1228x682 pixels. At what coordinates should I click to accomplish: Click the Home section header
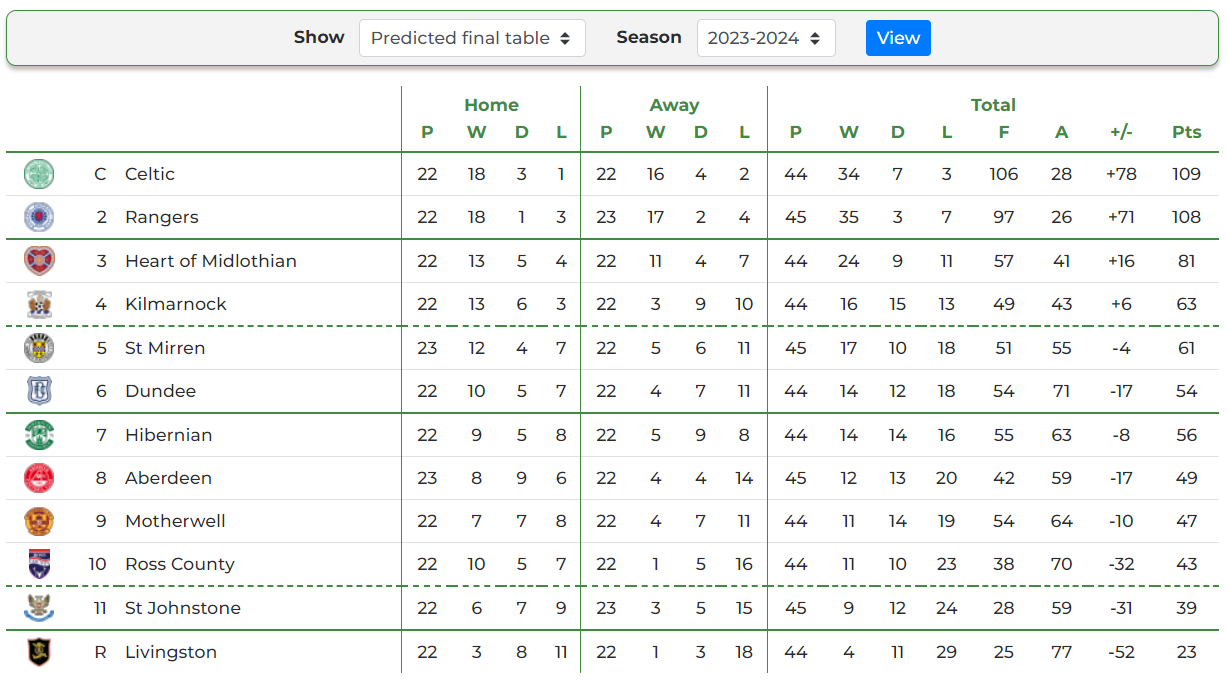point(491,105)
